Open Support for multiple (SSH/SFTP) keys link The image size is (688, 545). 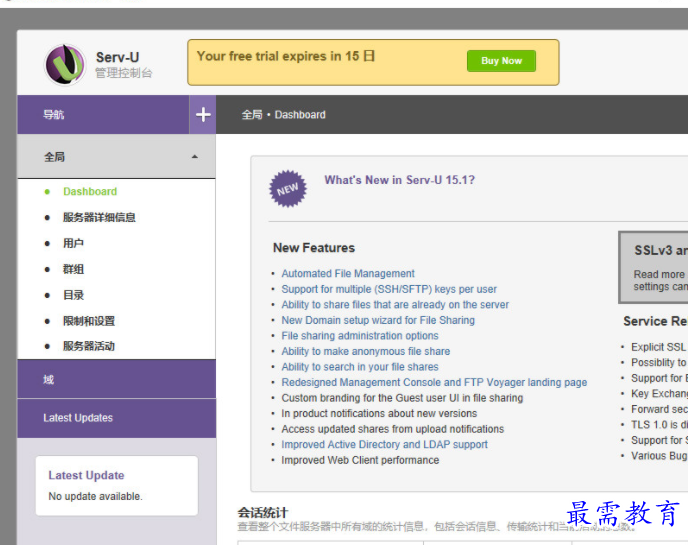[389, 289]
